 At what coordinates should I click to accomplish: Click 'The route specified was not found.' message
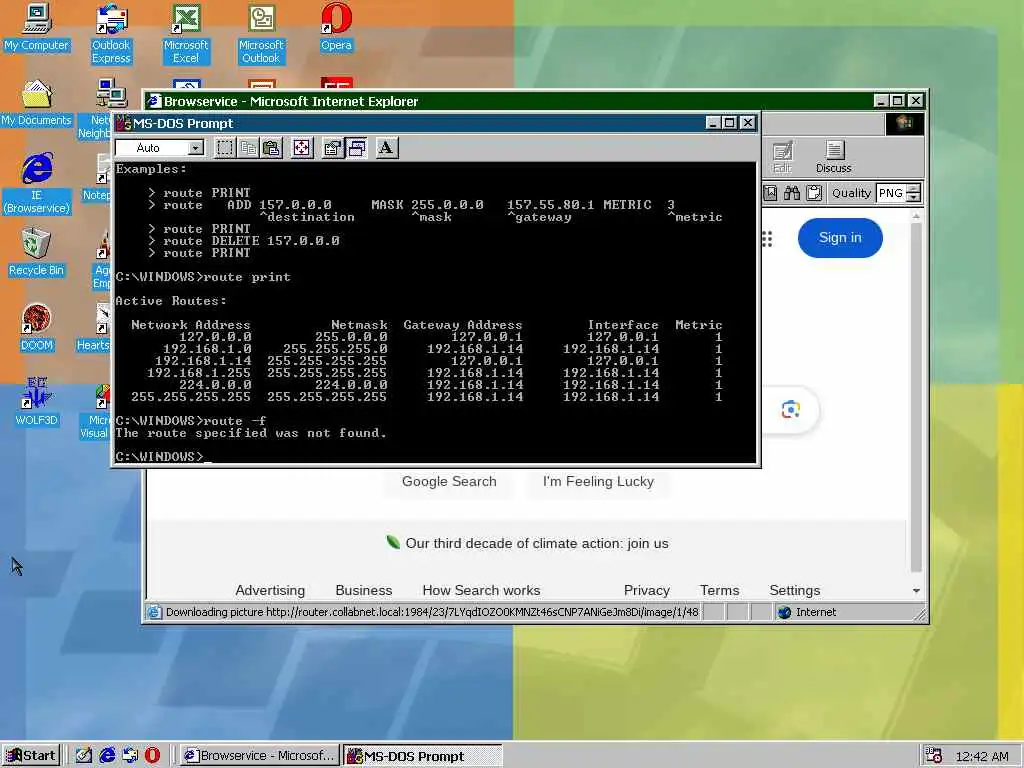(251, 433)
